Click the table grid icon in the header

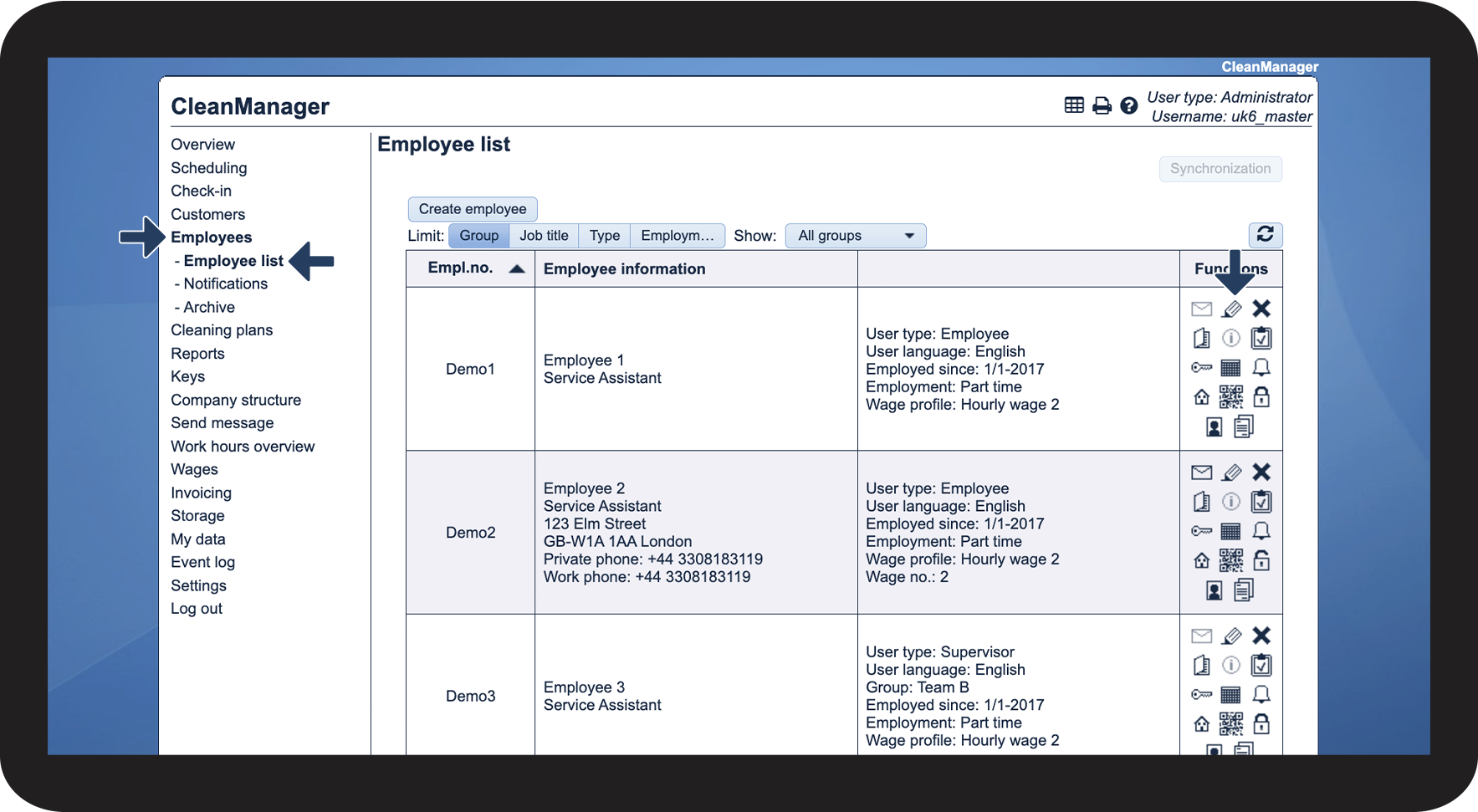(1074, 105)
